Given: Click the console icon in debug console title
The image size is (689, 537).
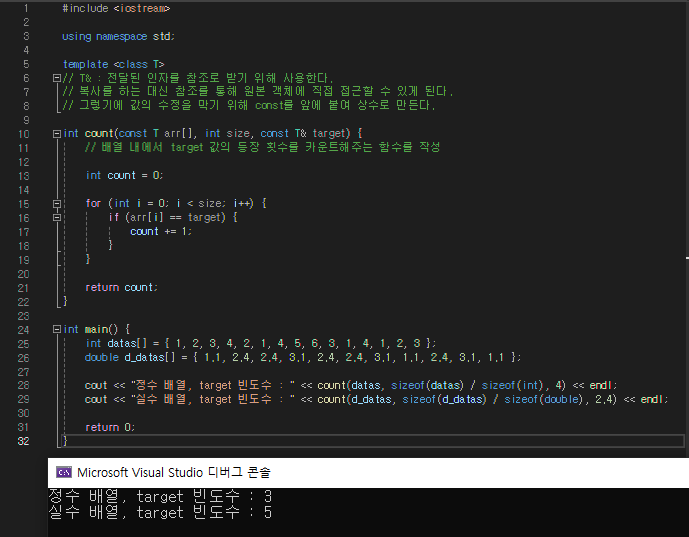Looking at the screenshot, I should click(x=64, y=472).
